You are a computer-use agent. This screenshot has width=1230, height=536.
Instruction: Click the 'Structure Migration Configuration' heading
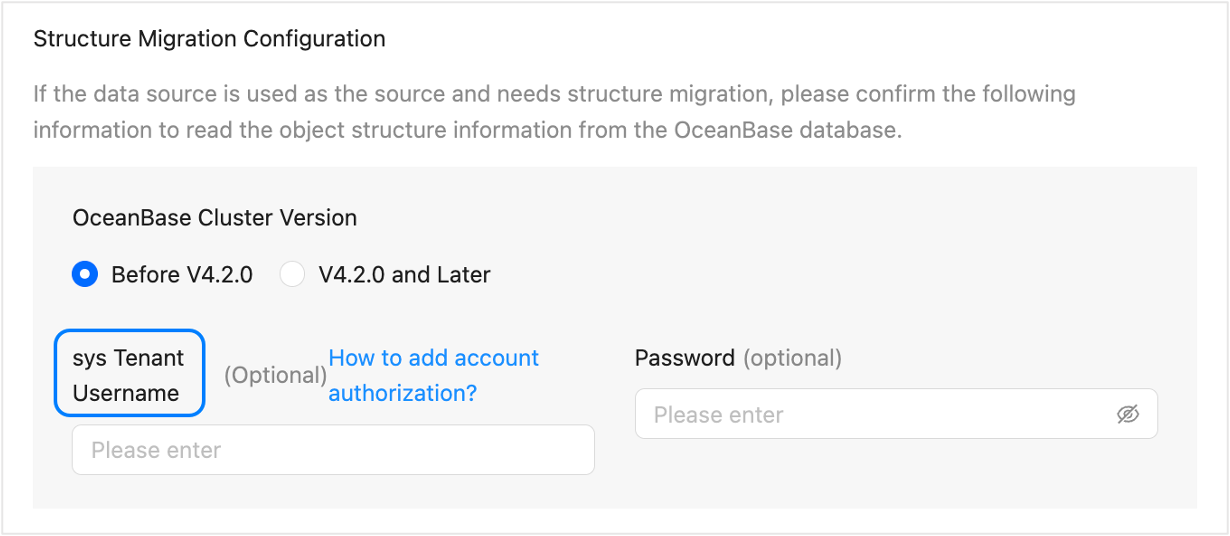point(209,40)
